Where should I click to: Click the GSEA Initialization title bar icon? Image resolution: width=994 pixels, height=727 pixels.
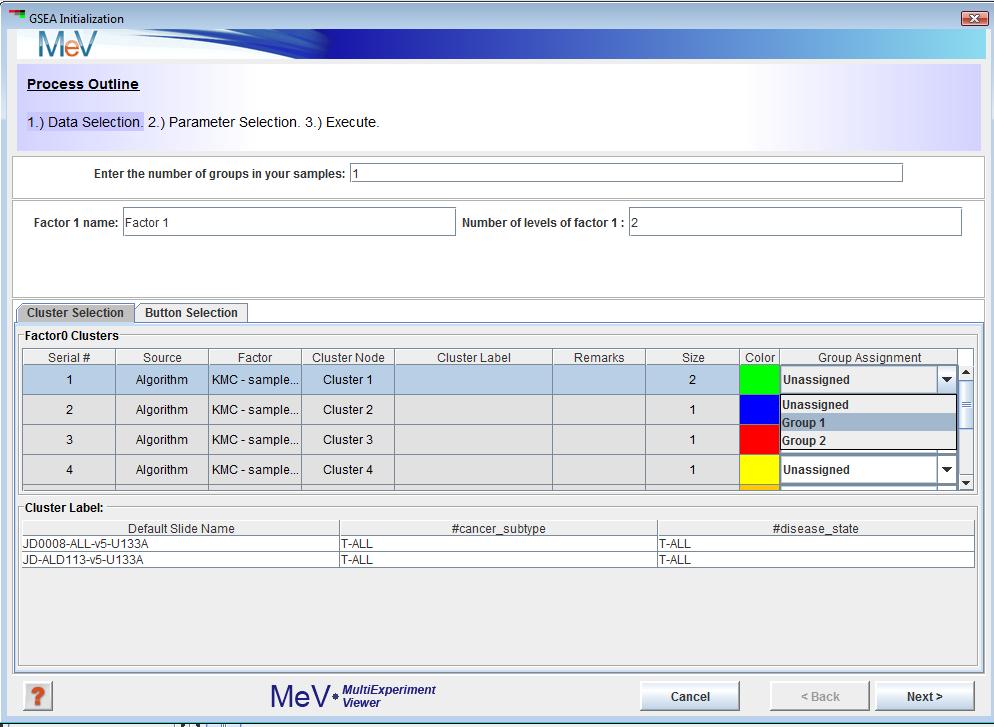click(x=16, y=17)
